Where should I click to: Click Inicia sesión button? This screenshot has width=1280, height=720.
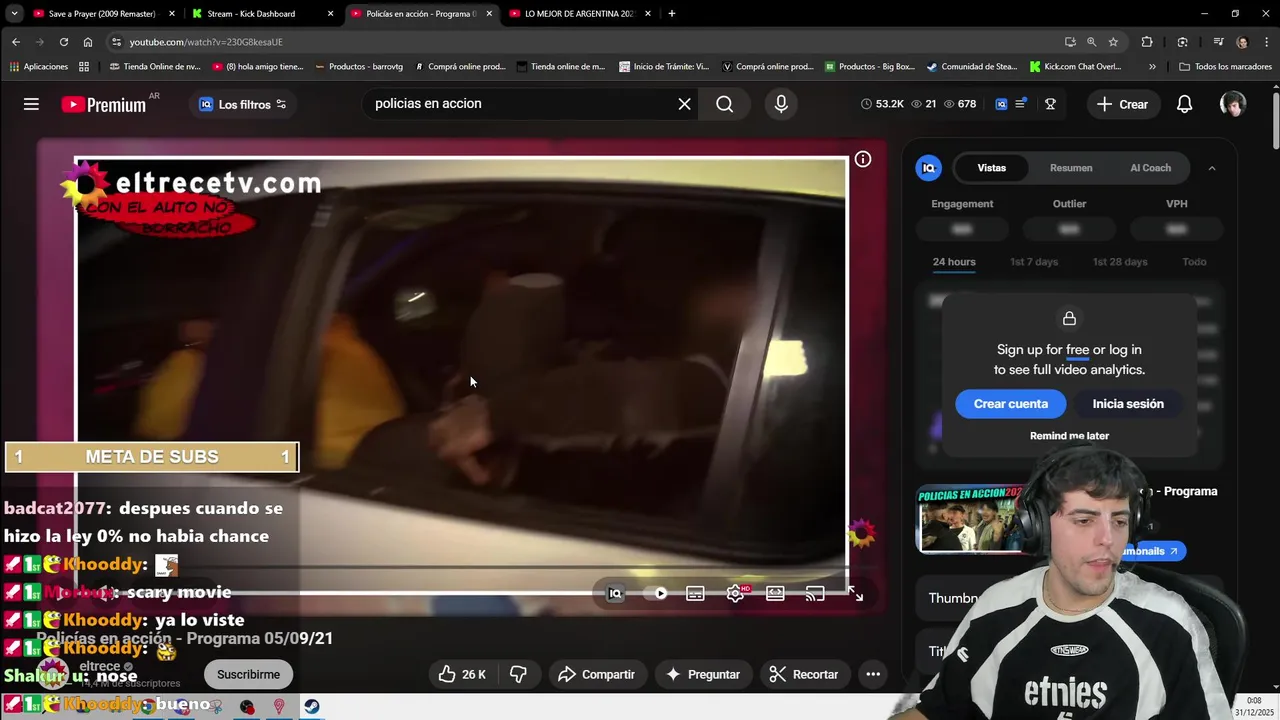tap(1128, 404)
